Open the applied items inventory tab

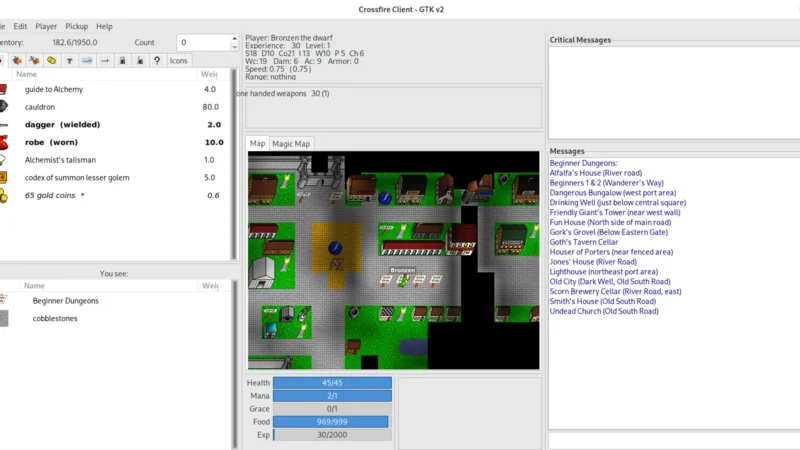tap(17, 61)
